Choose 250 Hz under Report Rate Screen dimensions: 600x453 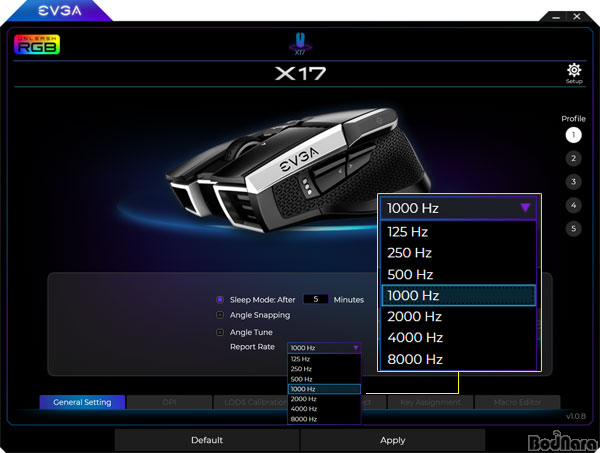click(324, 369)
